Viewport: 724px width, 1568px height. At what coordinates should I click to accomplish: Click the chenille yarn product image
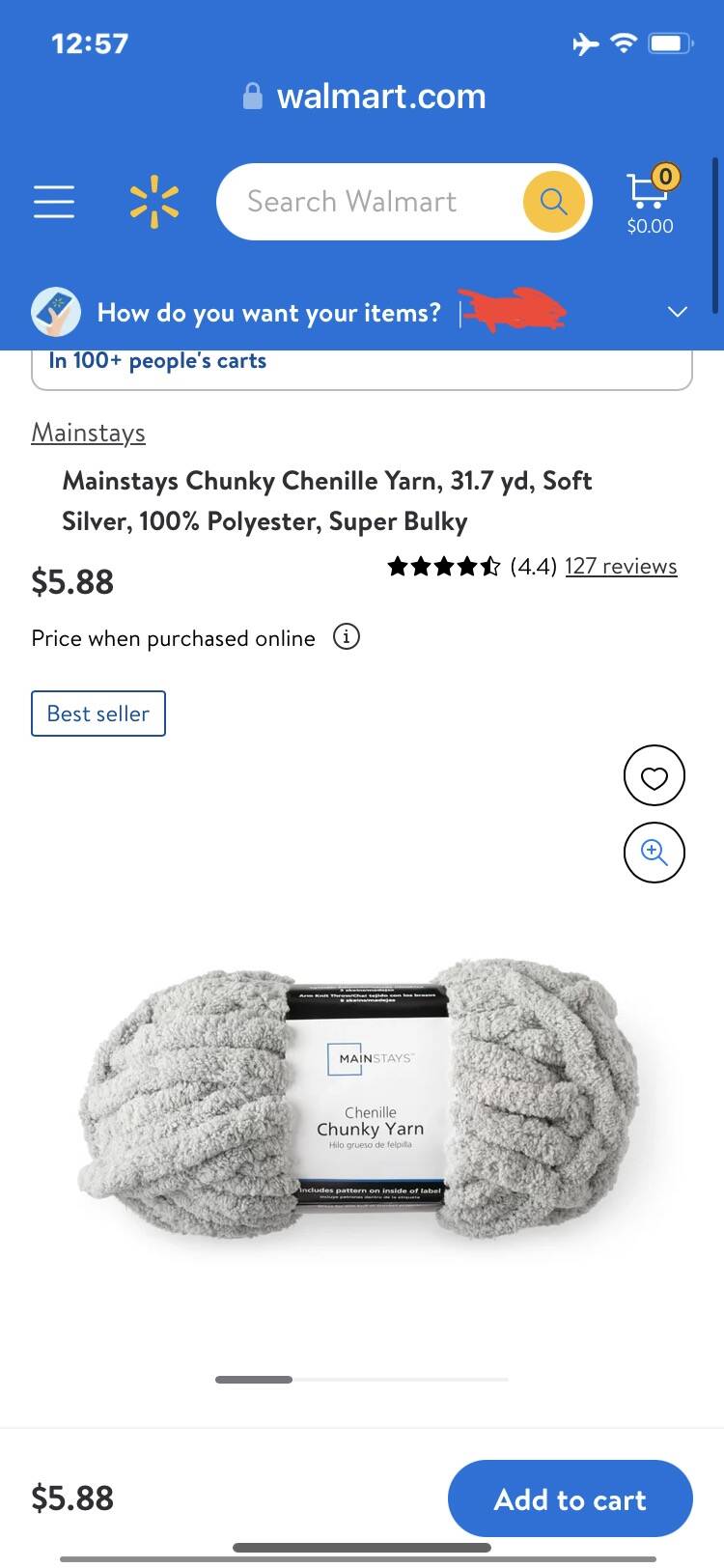(359, 1099)
